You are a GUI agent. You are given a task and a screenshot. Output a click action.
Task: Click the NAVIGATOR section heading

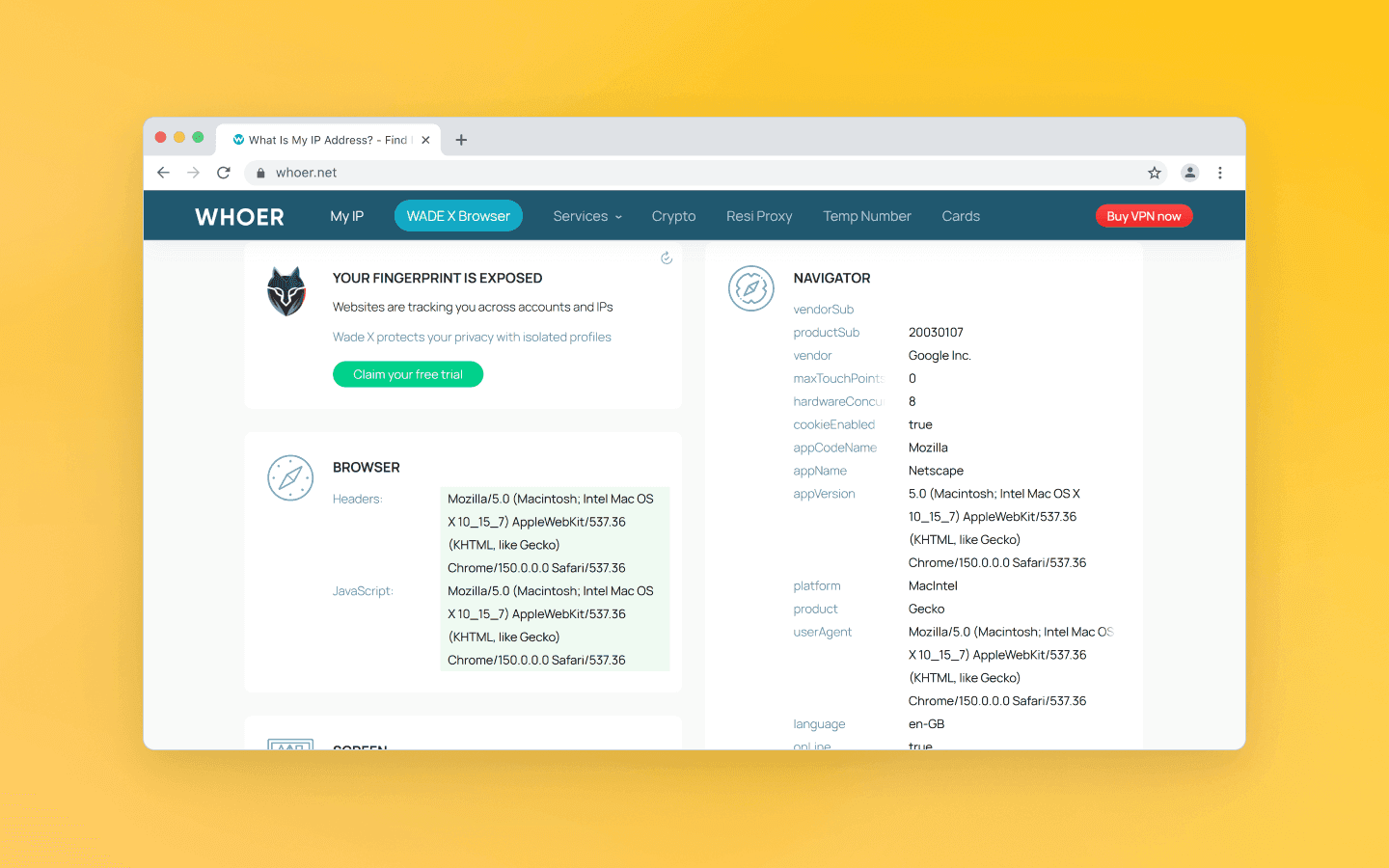coord(831,278)
